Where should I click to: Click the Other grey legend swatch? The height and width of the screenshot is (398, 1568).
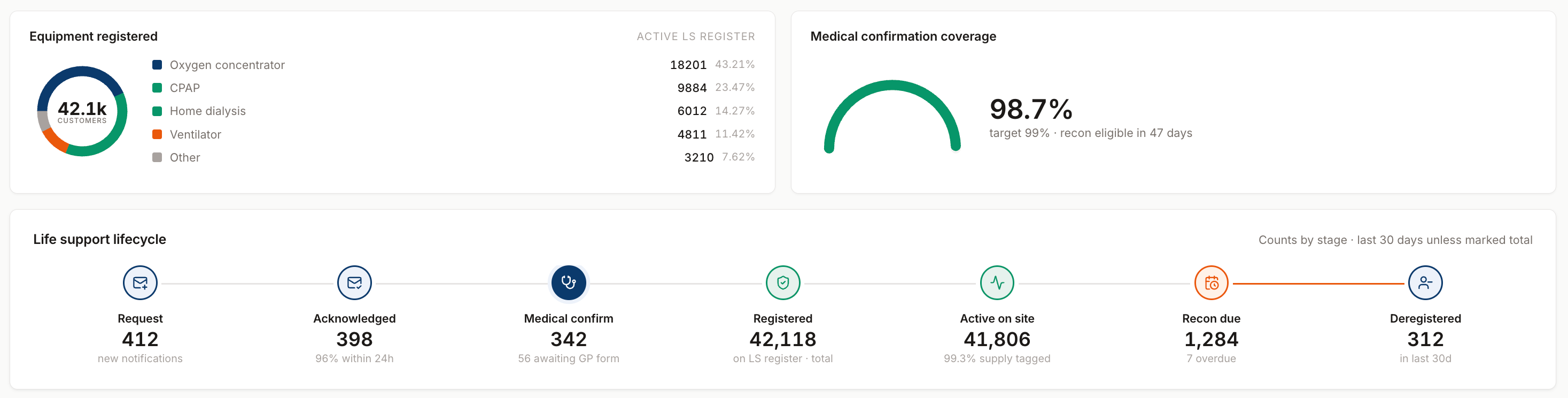(157, 157)
